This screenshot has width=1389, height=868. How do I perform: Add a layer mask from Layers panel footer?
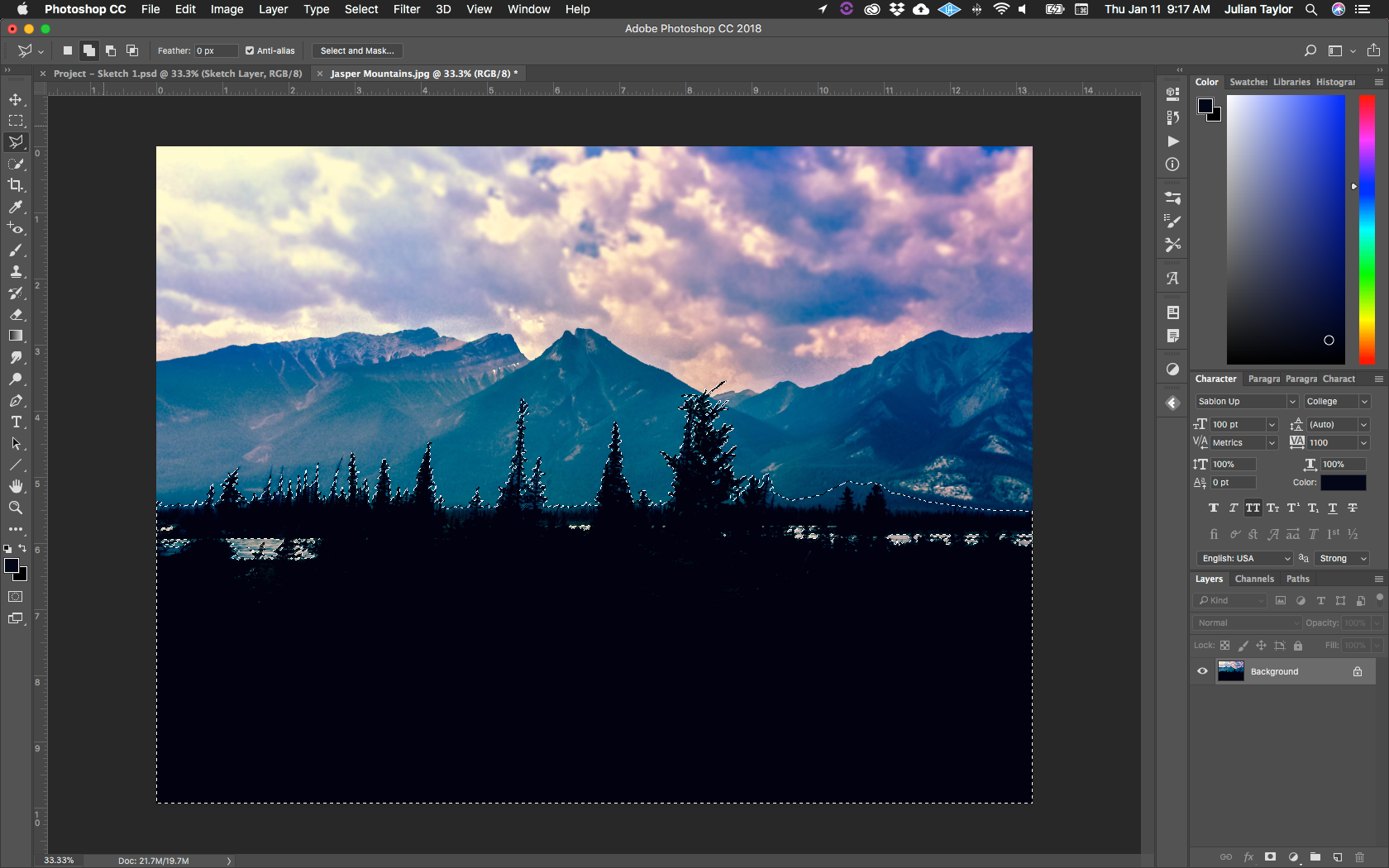point(1271,857)
